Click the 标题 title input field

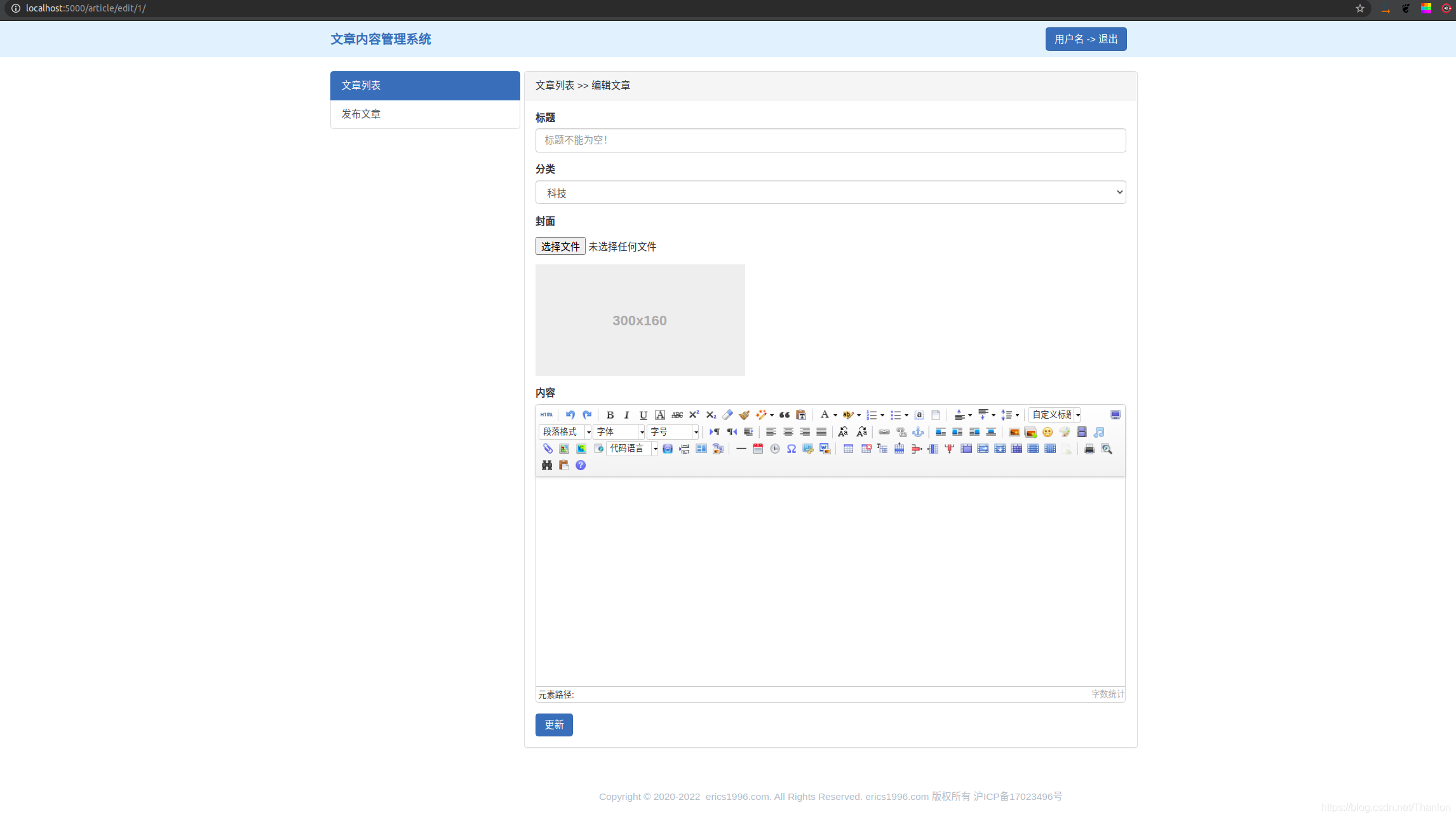[830, 140]
